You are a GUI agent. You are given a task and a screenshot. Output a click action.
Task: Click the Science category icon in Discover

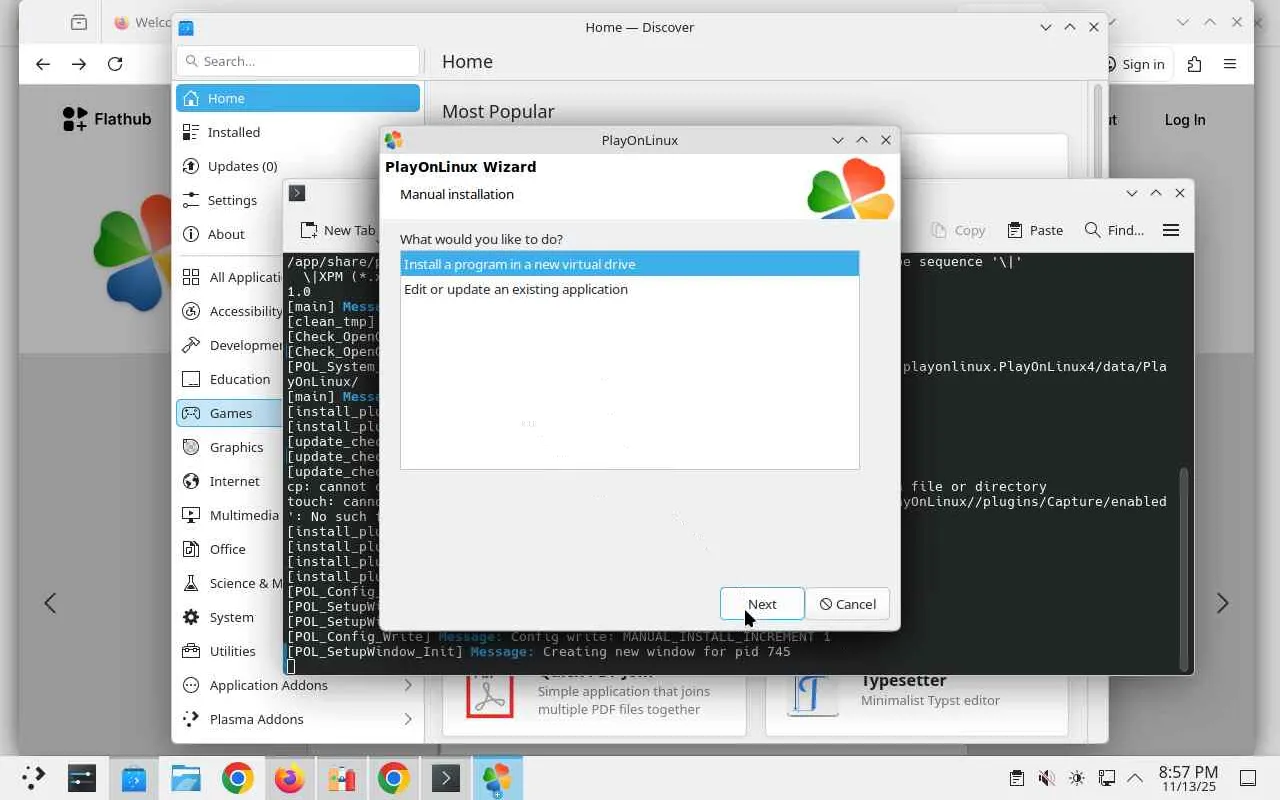(191, 583)
